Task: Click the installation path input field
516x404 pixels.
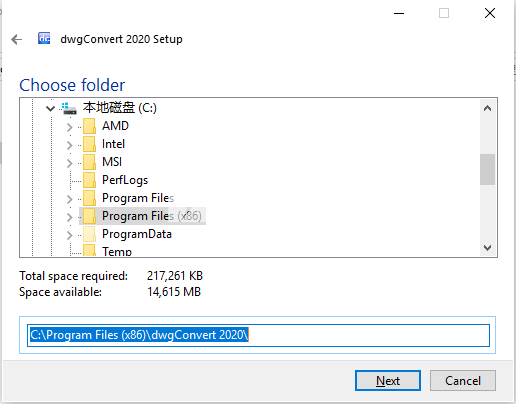Action: click(x=258, y=335)
